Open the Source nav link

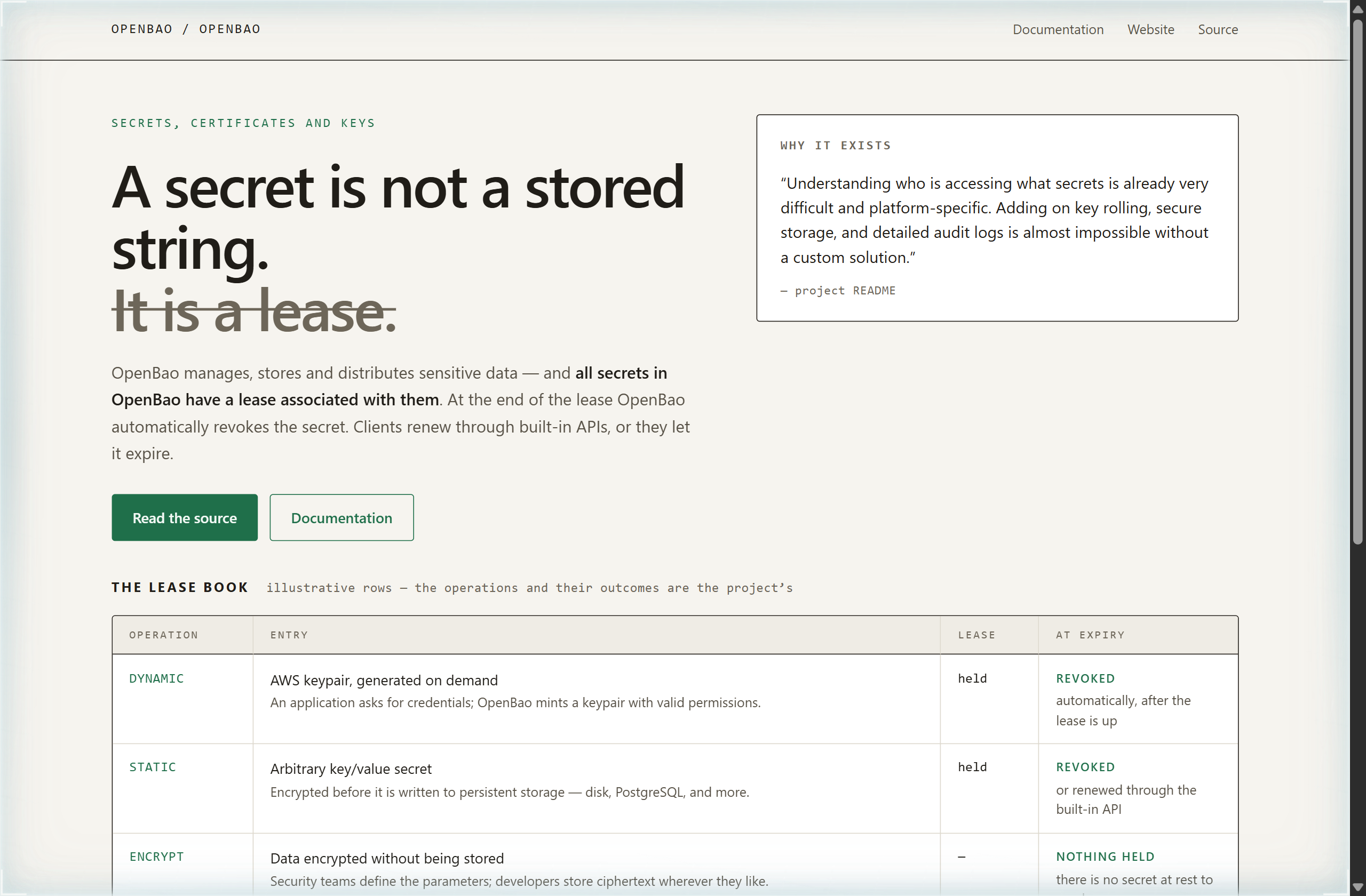click(x=1217, y=29)
